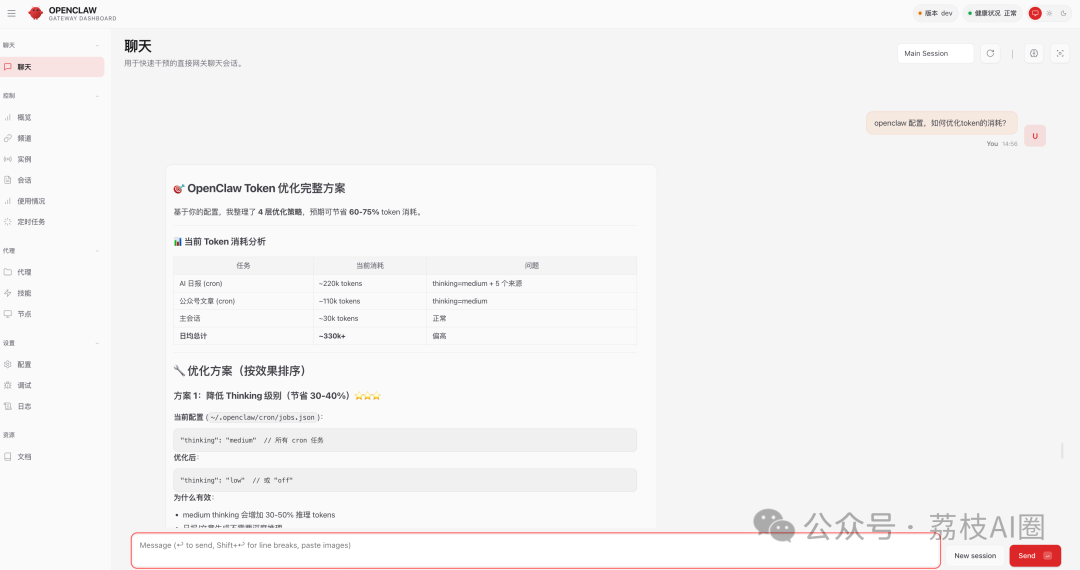Click the 文档 book icon
Screen dimensions: 1080x570
pyautogui.click(x=8, y=456)
